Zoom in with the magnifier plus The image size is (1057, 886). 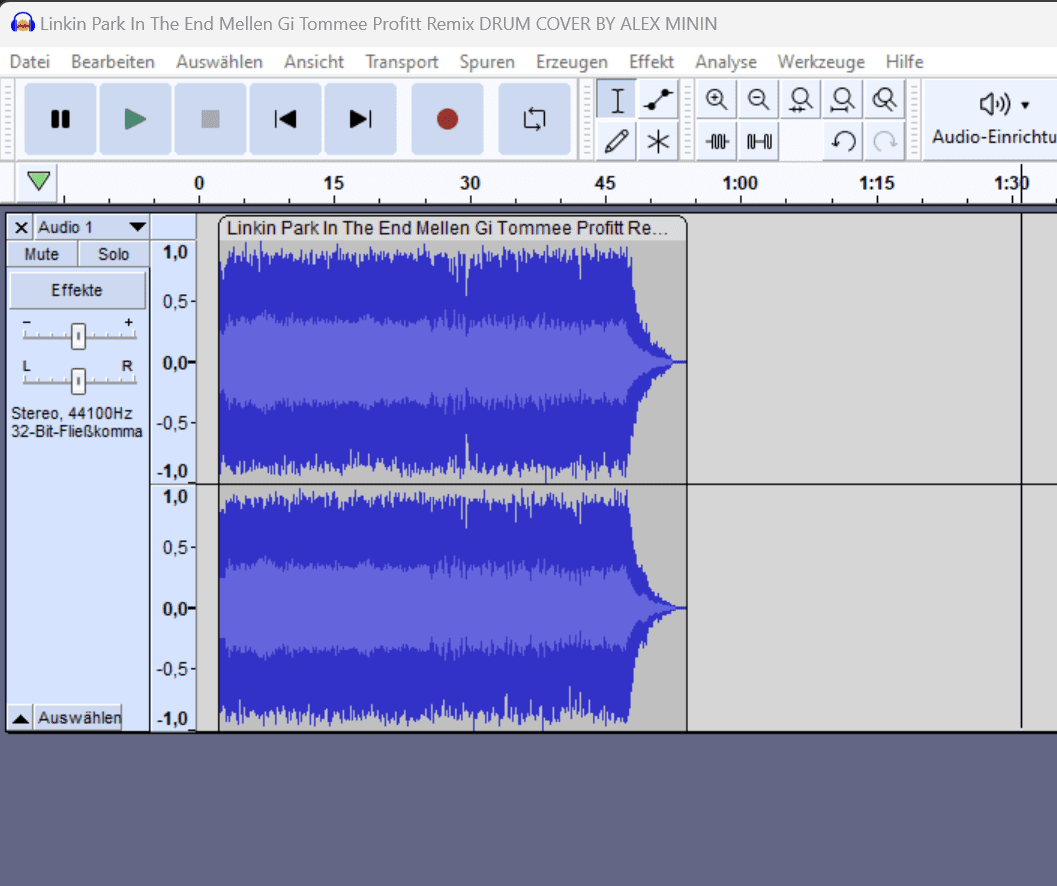tap(716, 100)
